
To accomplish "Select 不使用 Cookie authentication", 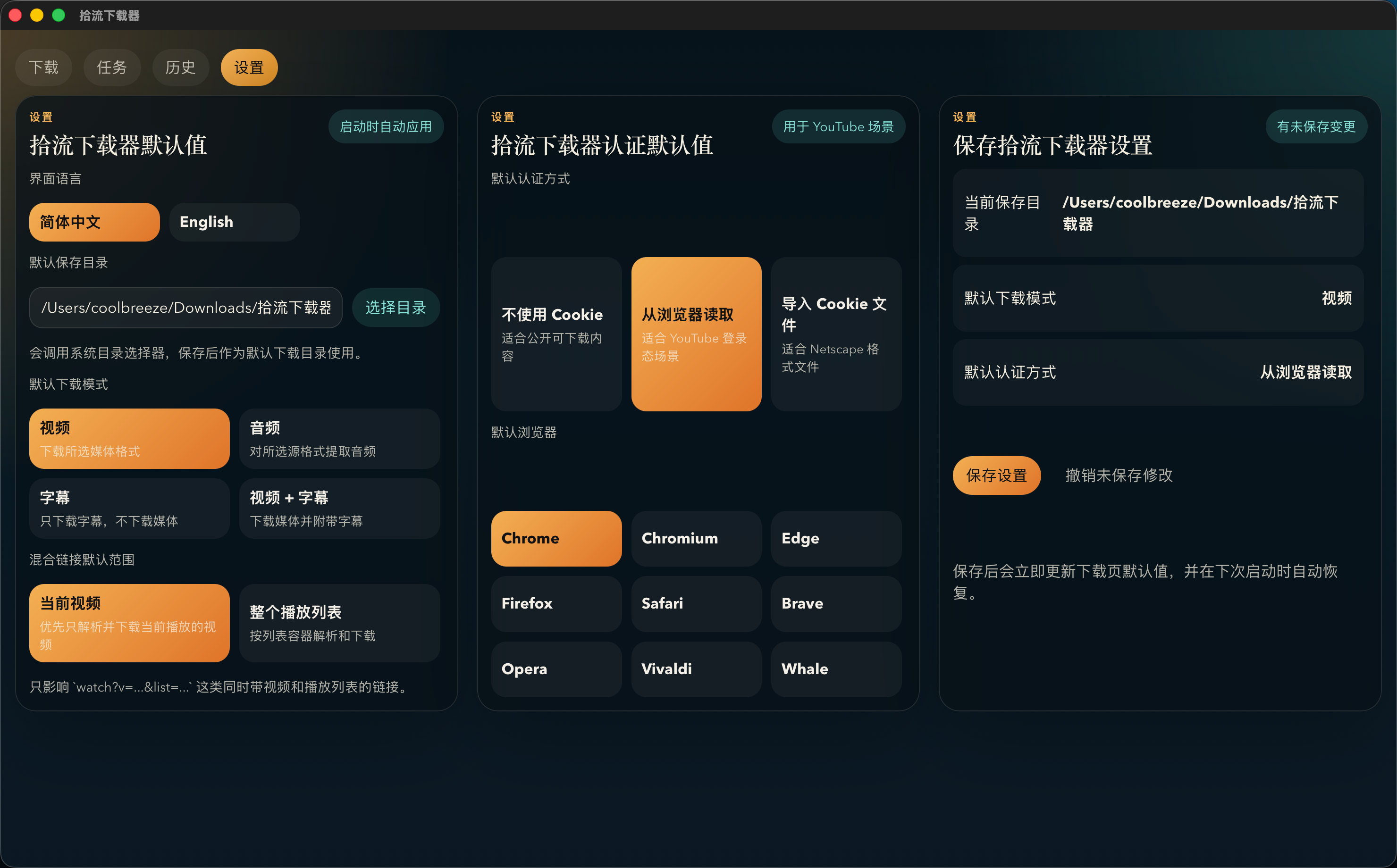I will point(556,334).
